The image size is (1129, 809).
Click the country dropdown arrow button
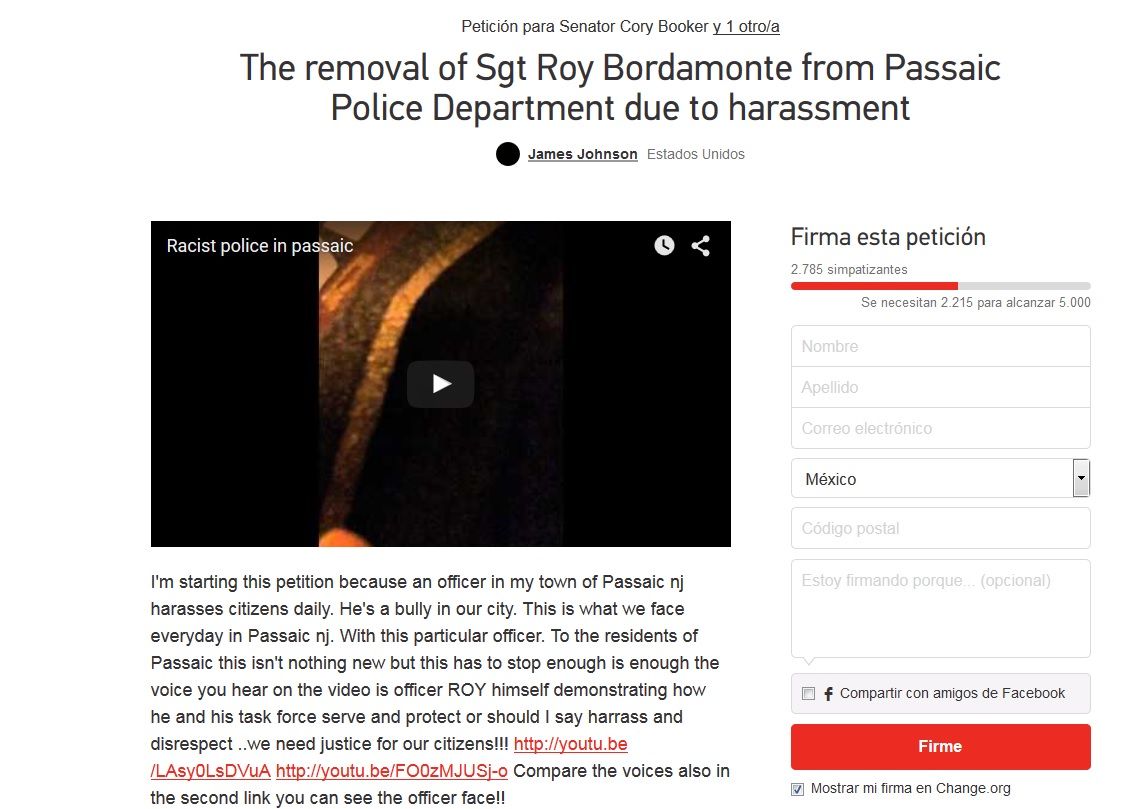[1081, 479]
